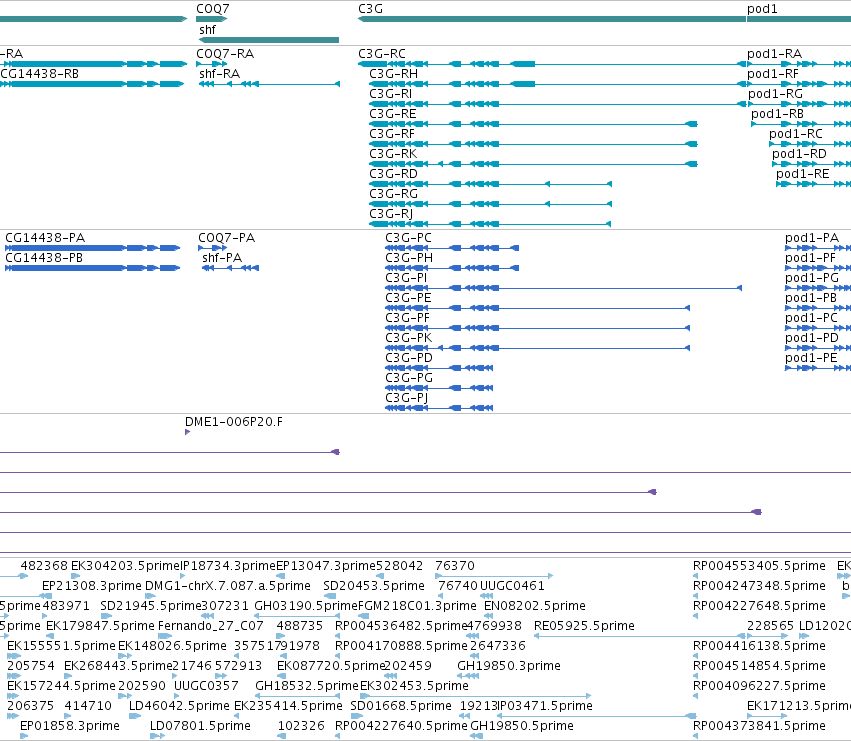851x741 pixels.
Task: Open protein pod1-PE
Action: point(811,358)
